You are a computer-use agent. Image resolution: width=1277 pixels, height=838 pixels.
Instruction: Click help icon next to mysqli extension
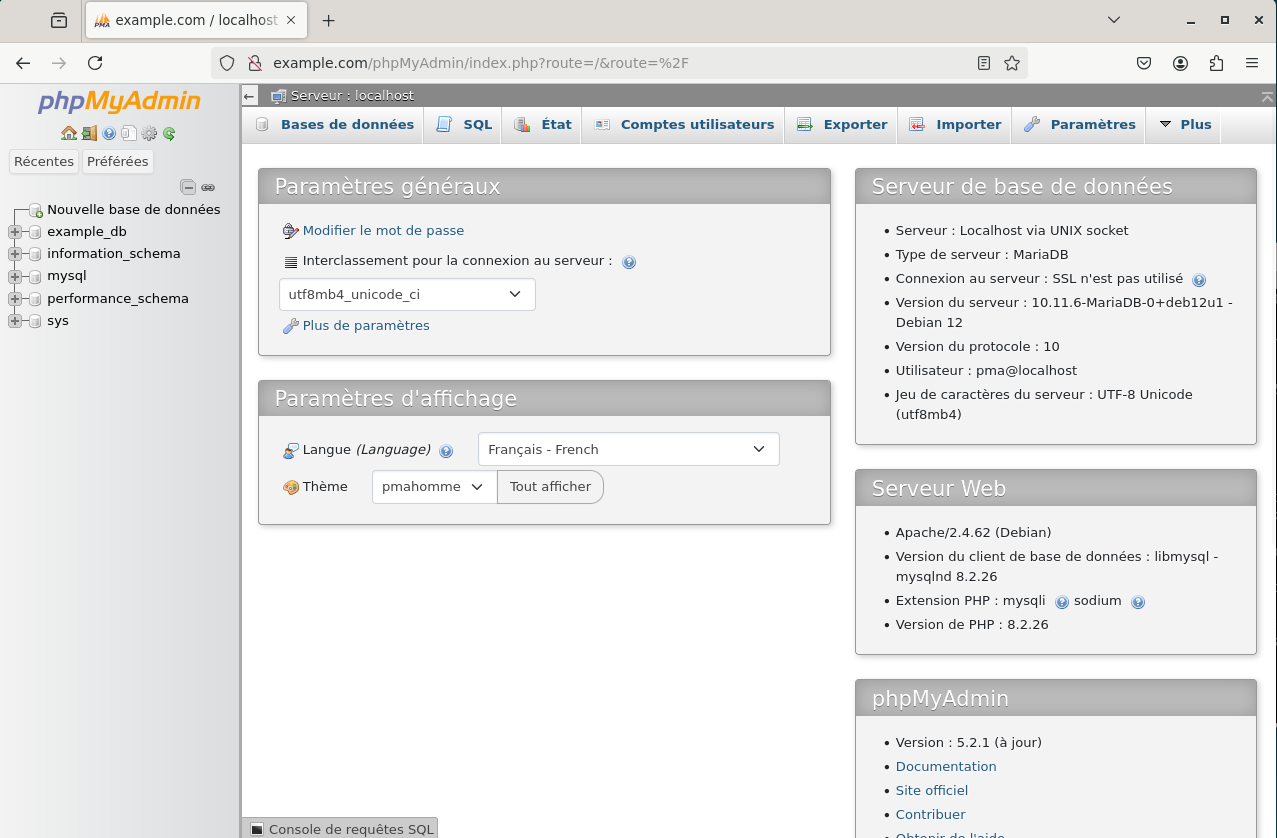[x=1062, y=602]
